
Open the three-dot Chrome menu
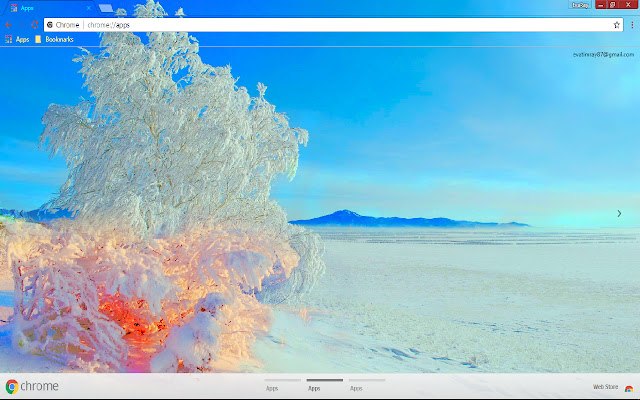coord(632,25)
